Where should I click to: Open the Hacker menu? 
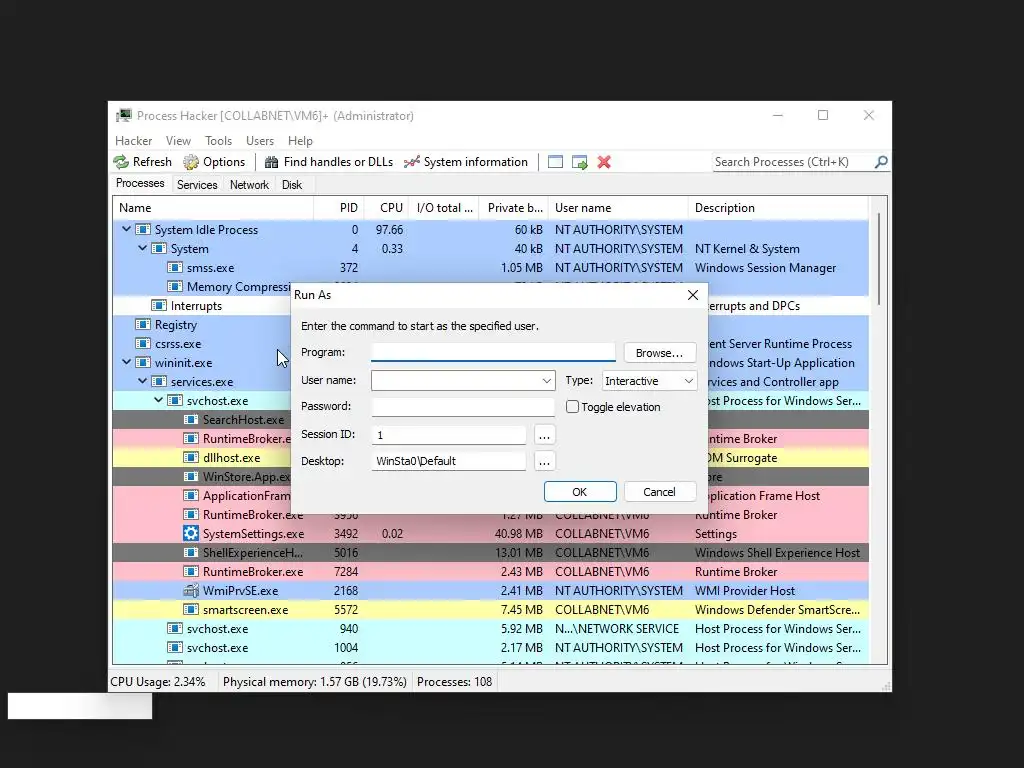pos(133,141)
